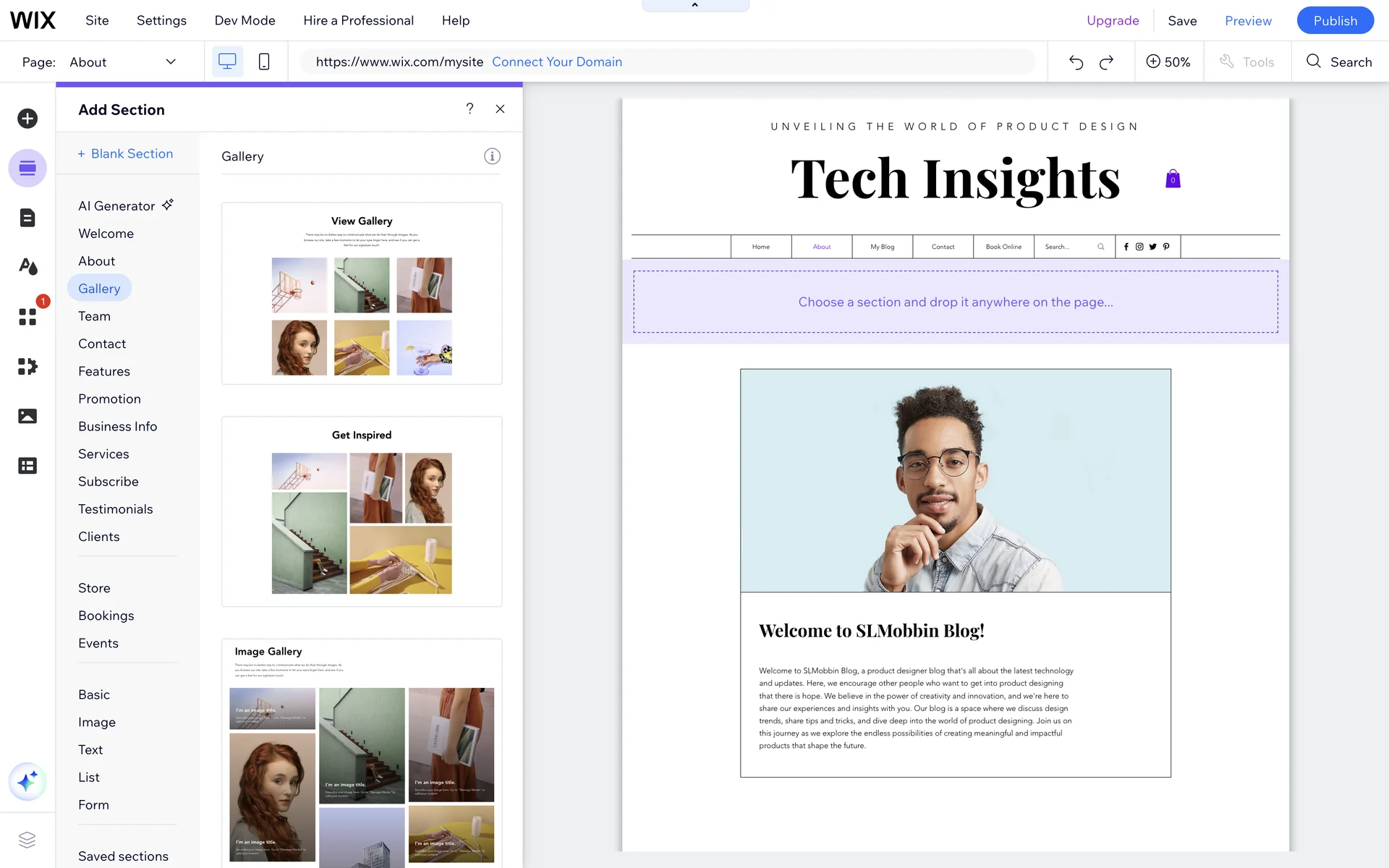Screen dimensions: 1389x868
Task: Open the AI assistant sparkle button
Action: coord(27,781)
